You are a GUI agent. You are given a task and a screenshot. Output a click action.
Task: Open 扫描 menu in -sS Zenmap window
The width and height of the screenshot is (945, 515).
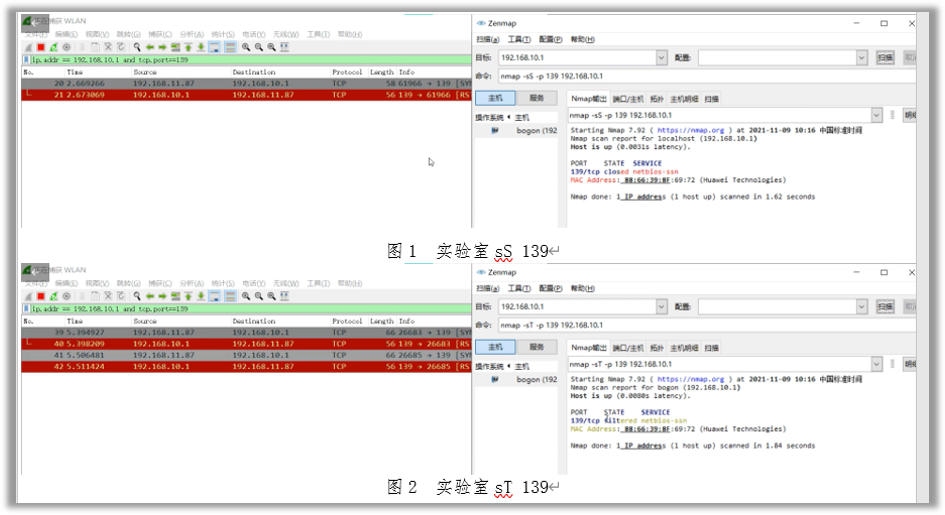[488, 39]
